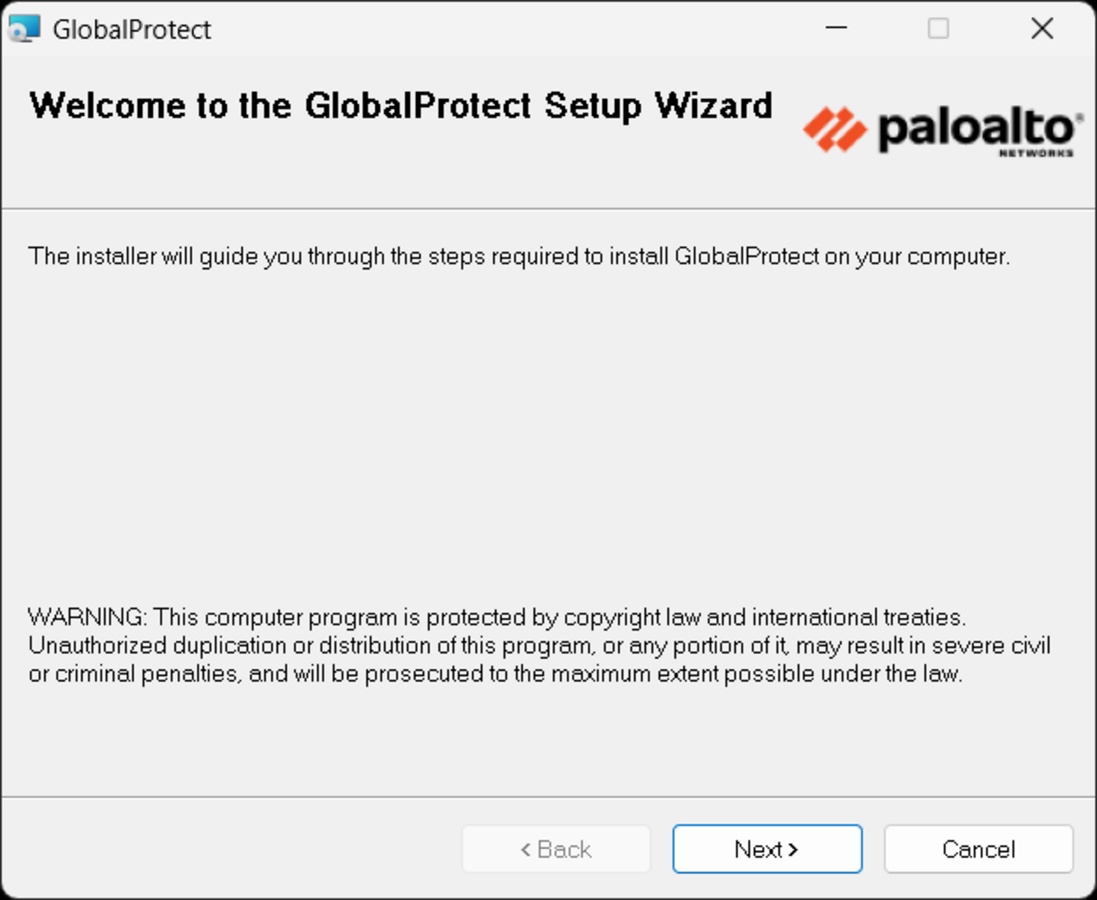Click the orange Palo Alto logo mark

tap(835, 129)
